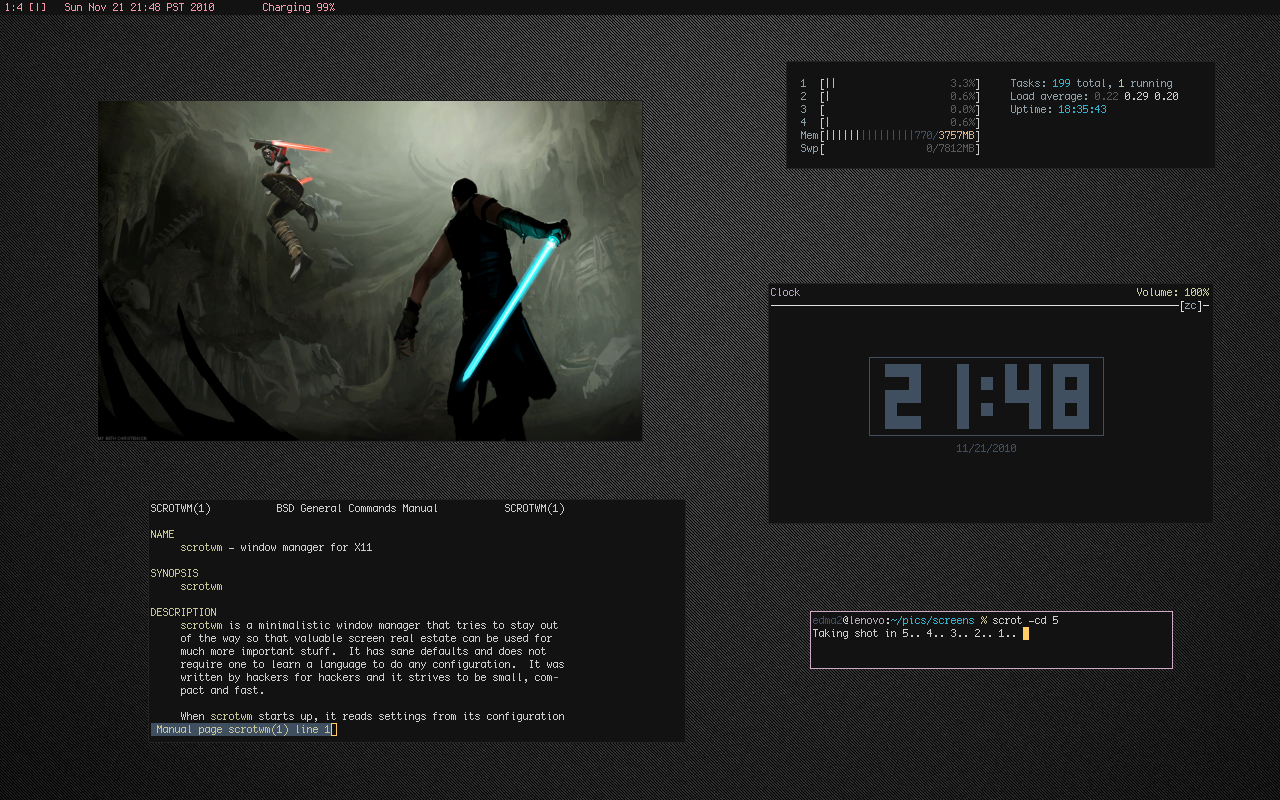Click the Swp usage meter in htop
This screenshot has height=800, width=1280.
point(890,149)
